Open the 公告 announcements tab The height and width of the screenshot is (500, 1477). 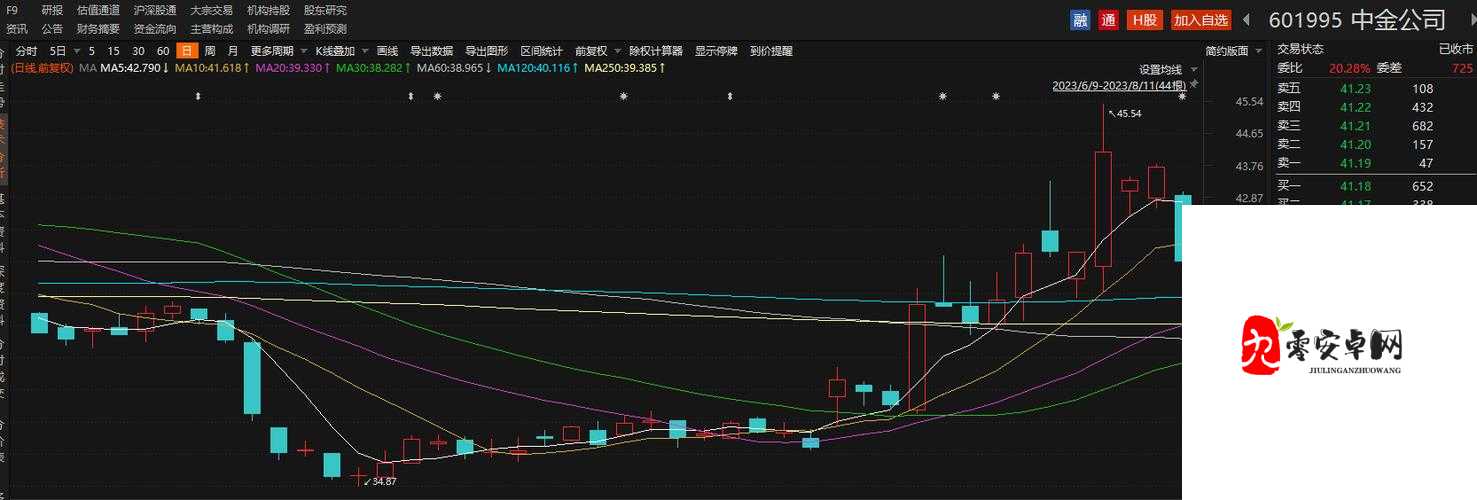[x=52, y=29]
